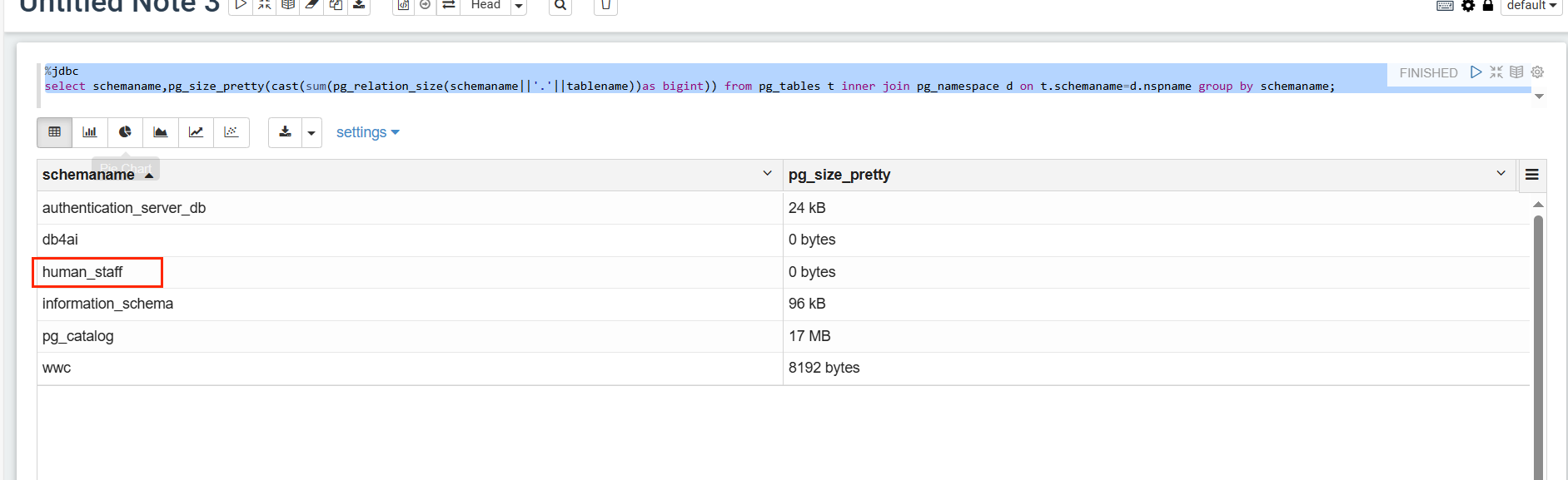Image resolution: width=1568 pixels, height=480 pixels.
Task: Open the default mode dropdown
Action: pos(1531,6)
